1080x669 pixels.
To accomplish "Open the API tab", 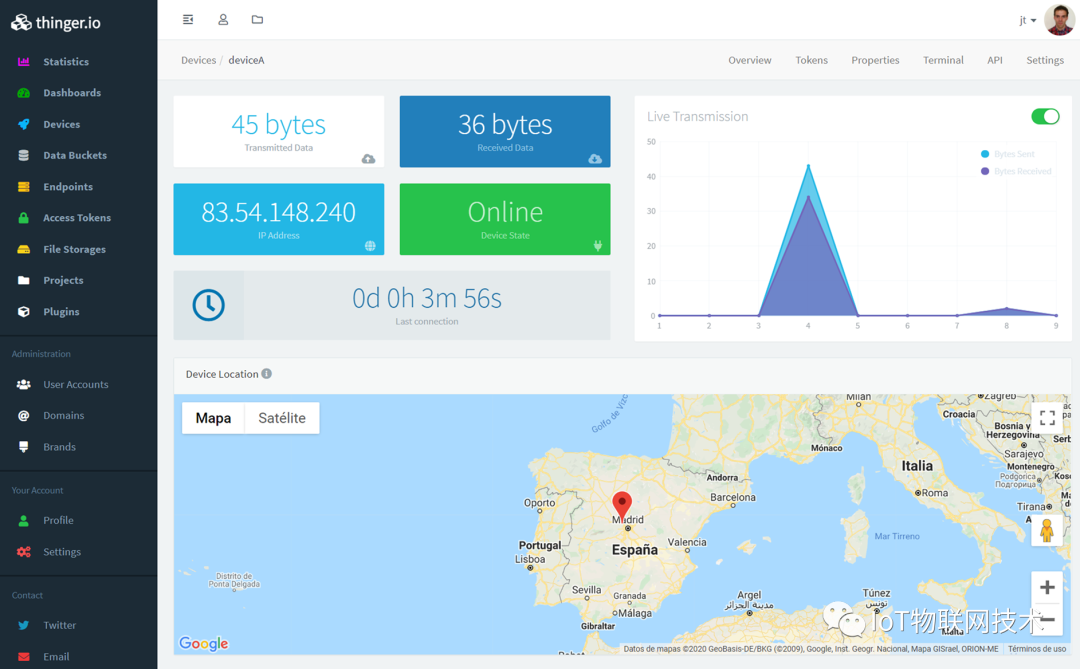I will click(995, 60).
